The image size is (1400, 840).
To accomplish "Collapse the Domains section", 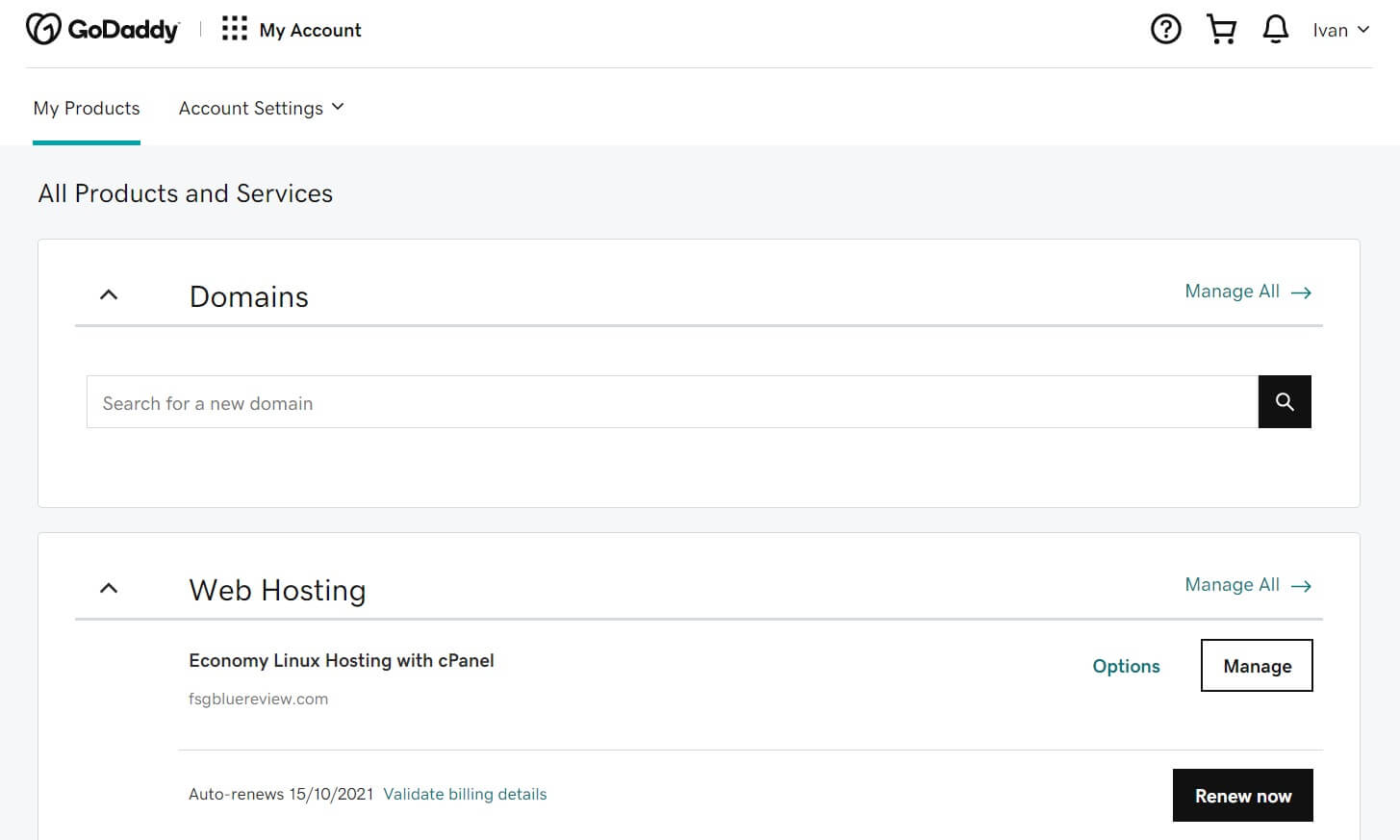I will pos(108,294).
